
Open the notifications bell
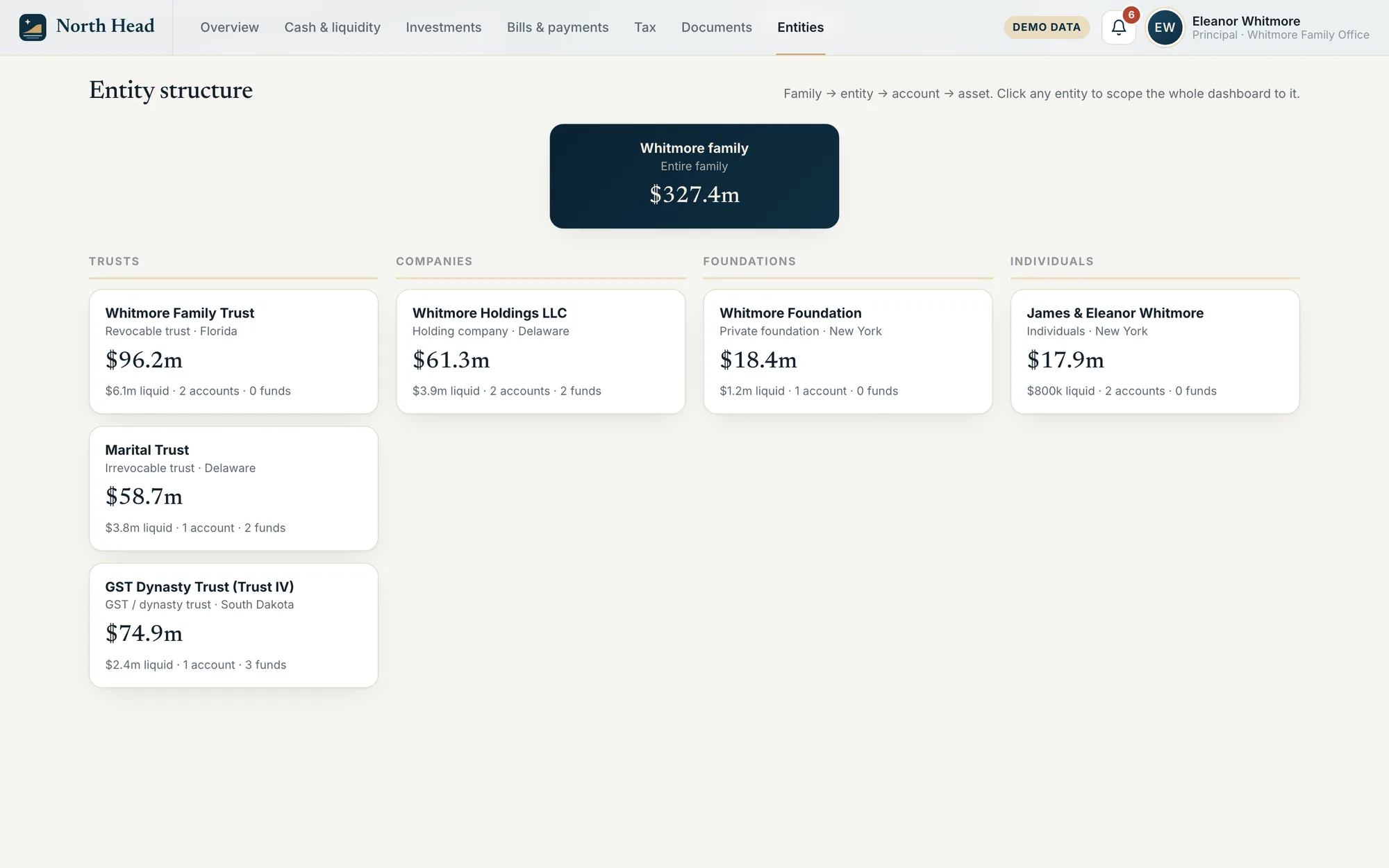pos(1119,27)
